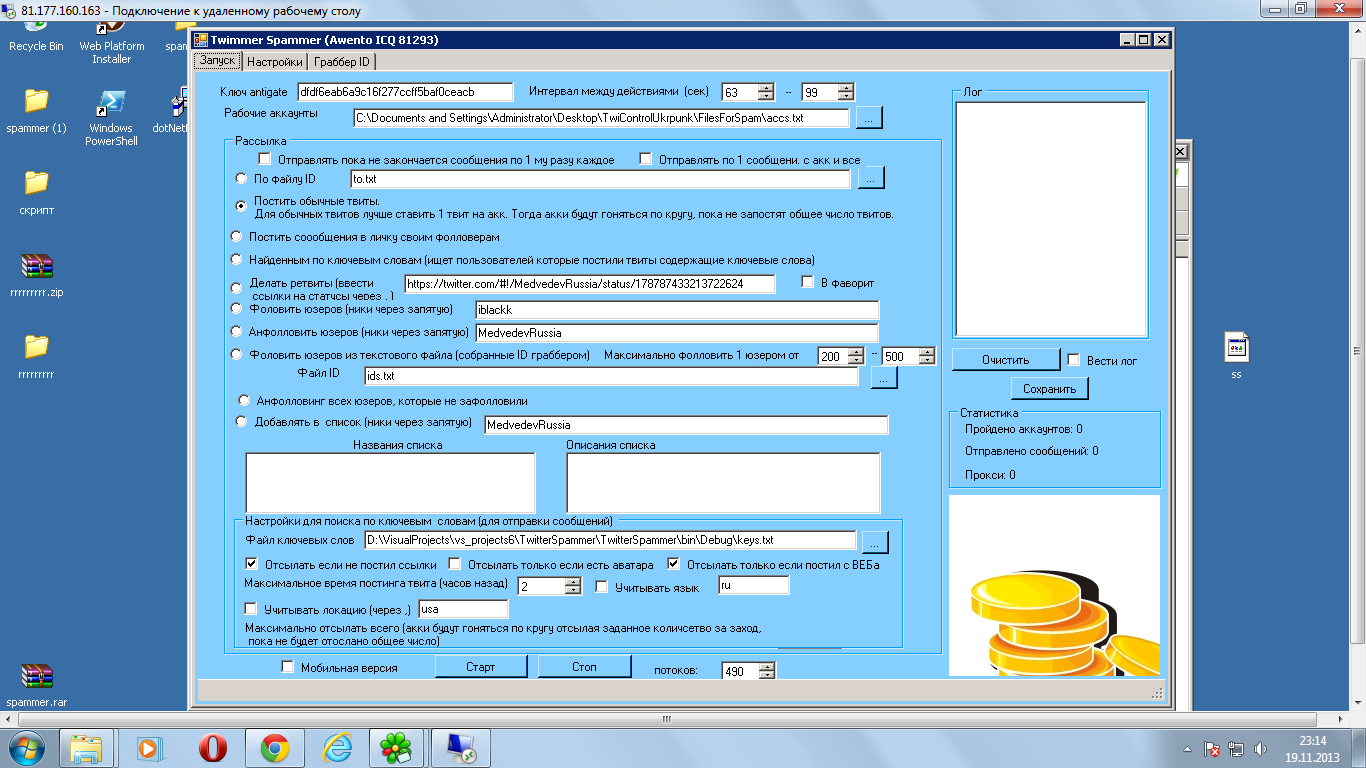Click the Названия списка text area

coord(390,483)
